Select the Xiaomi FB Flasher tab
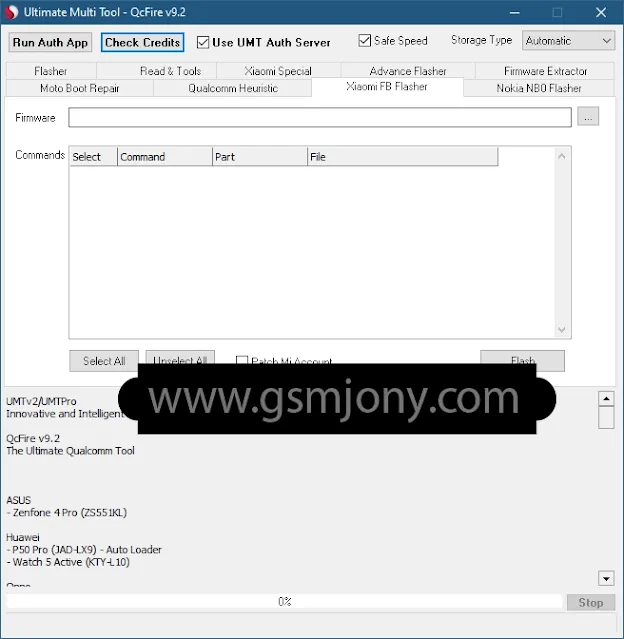This screenshot has height=639, width=624. [x=387, y=86]
